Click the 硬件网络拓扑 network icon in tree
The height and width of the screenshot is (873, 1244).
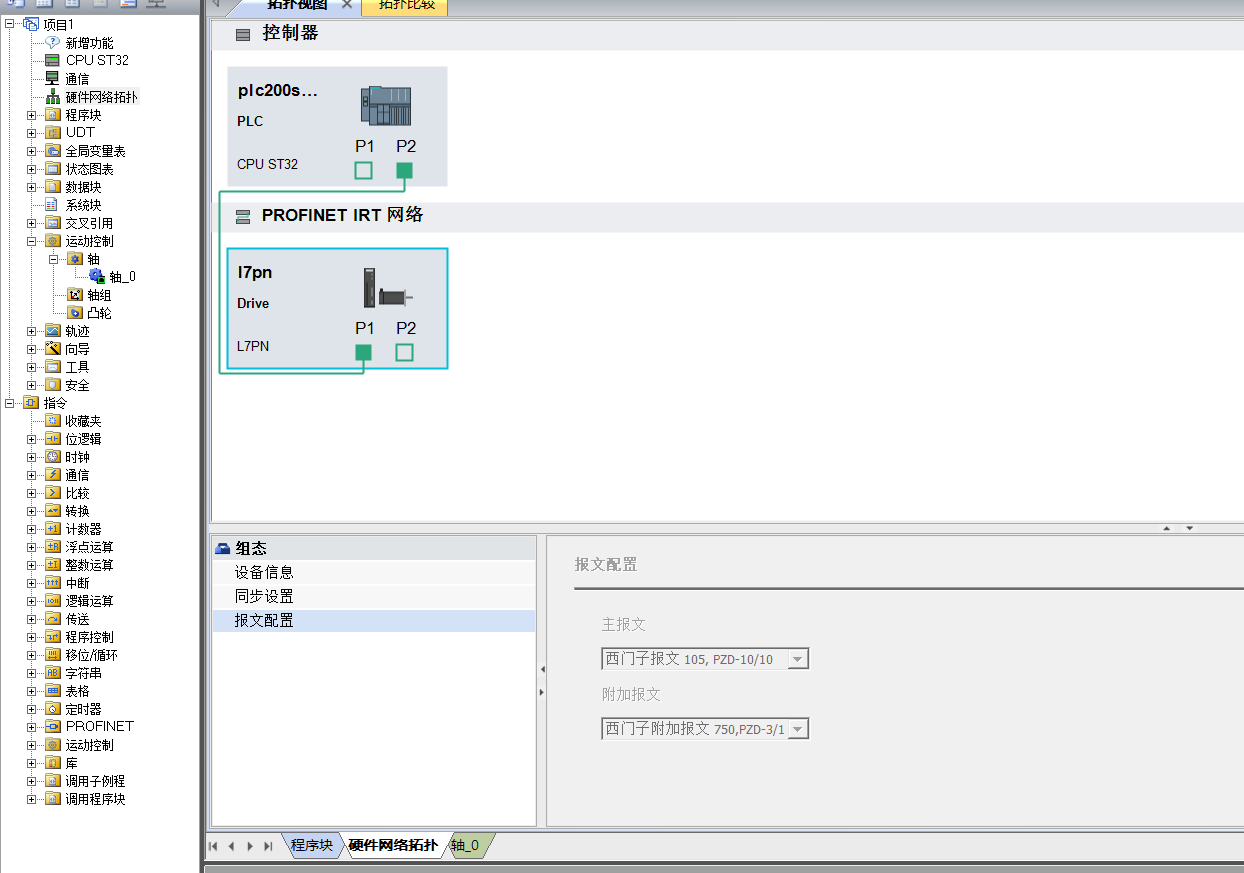coord(53,97)
